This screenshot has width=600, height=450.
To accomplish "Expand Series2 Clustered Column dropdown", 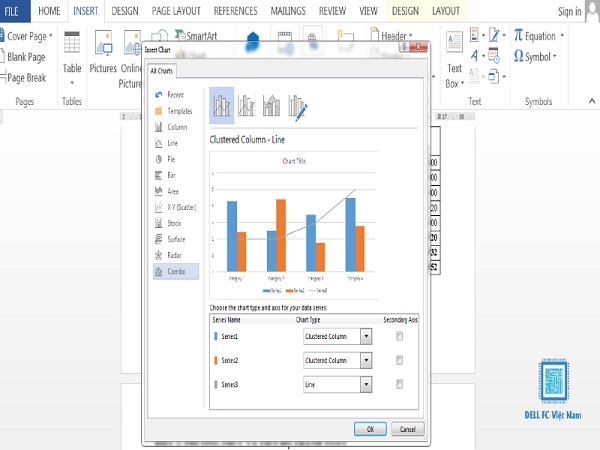I will point(366,360).
